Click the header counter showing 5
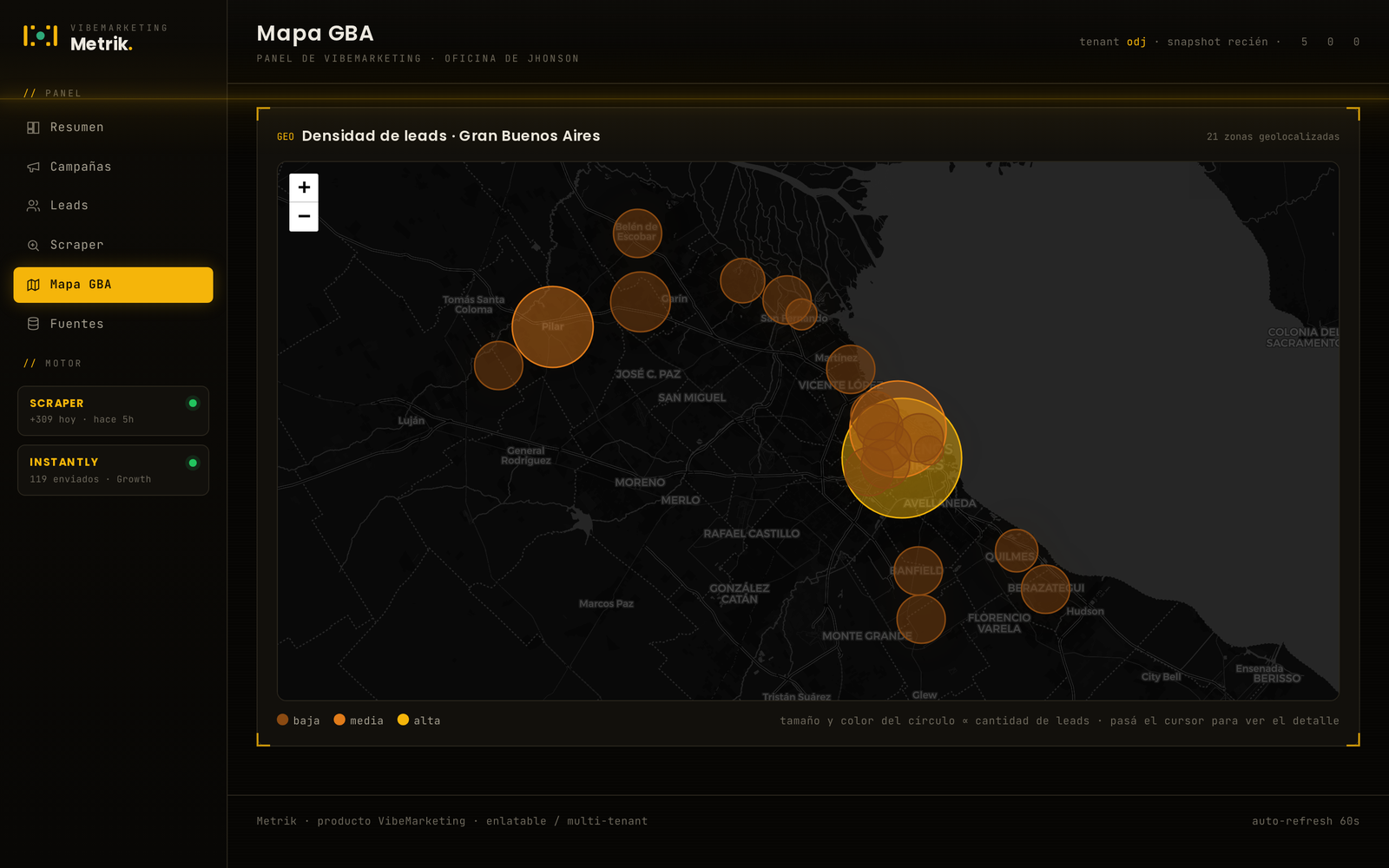The image size is (1389, 868). pyautogui.click(x=1304, y=42)
